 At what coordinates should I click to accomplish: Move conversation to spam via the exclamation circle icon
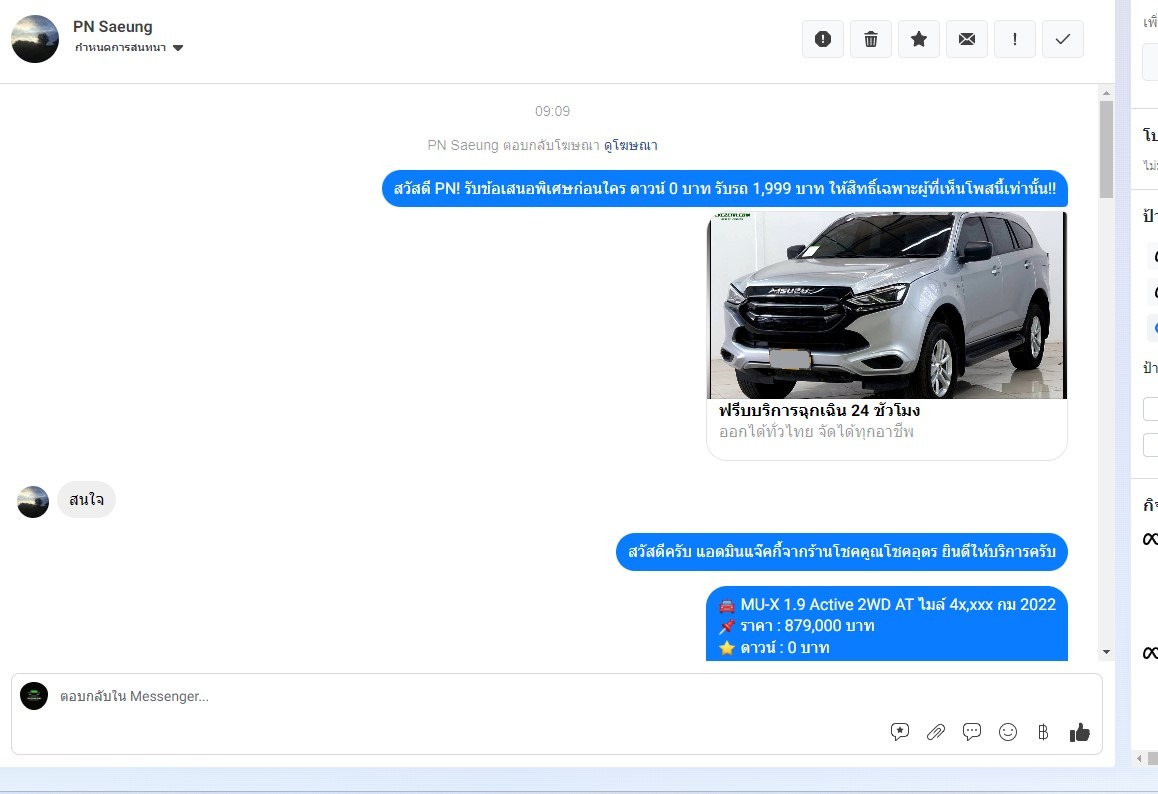pyautogui.click(x=823, y=39)
